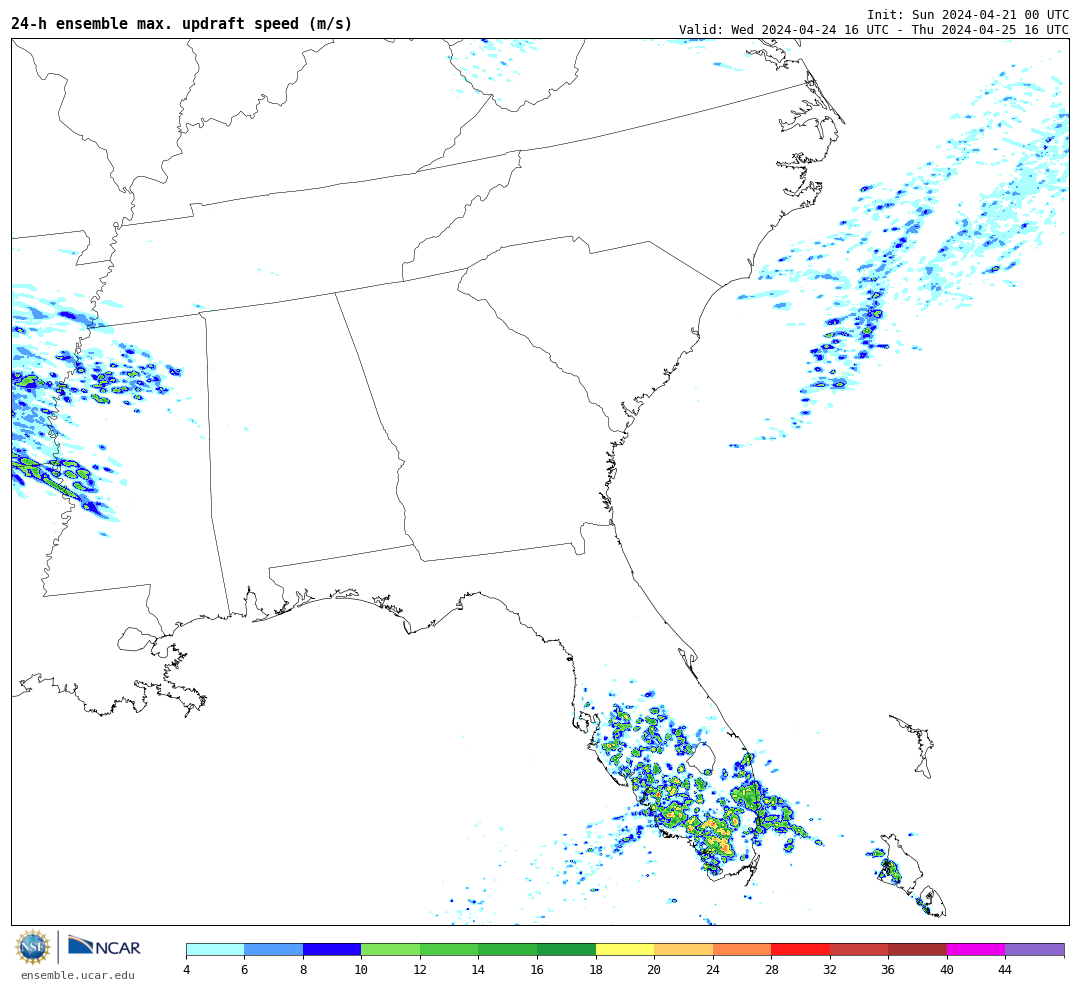Pick the dark green 16-18 colorbar segment
This screenshot has height=988, width=1080.
tap(566, 949)
